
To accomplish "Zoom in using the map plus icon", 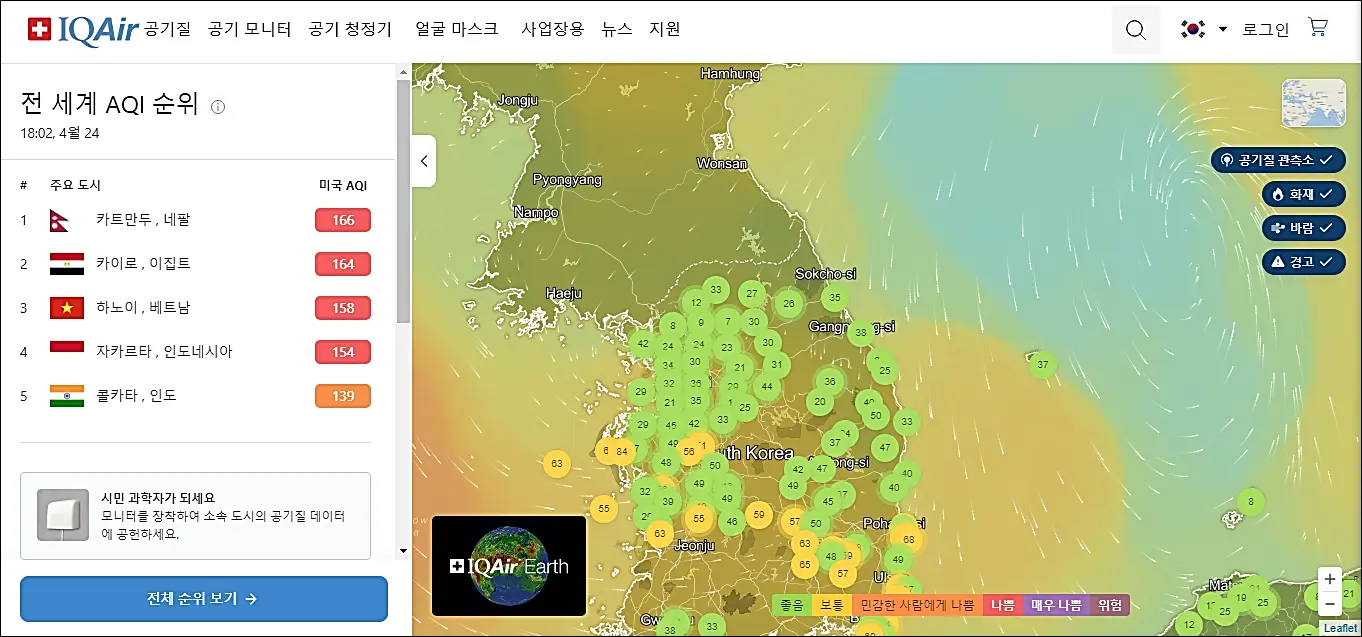I will pos(1330,578).
